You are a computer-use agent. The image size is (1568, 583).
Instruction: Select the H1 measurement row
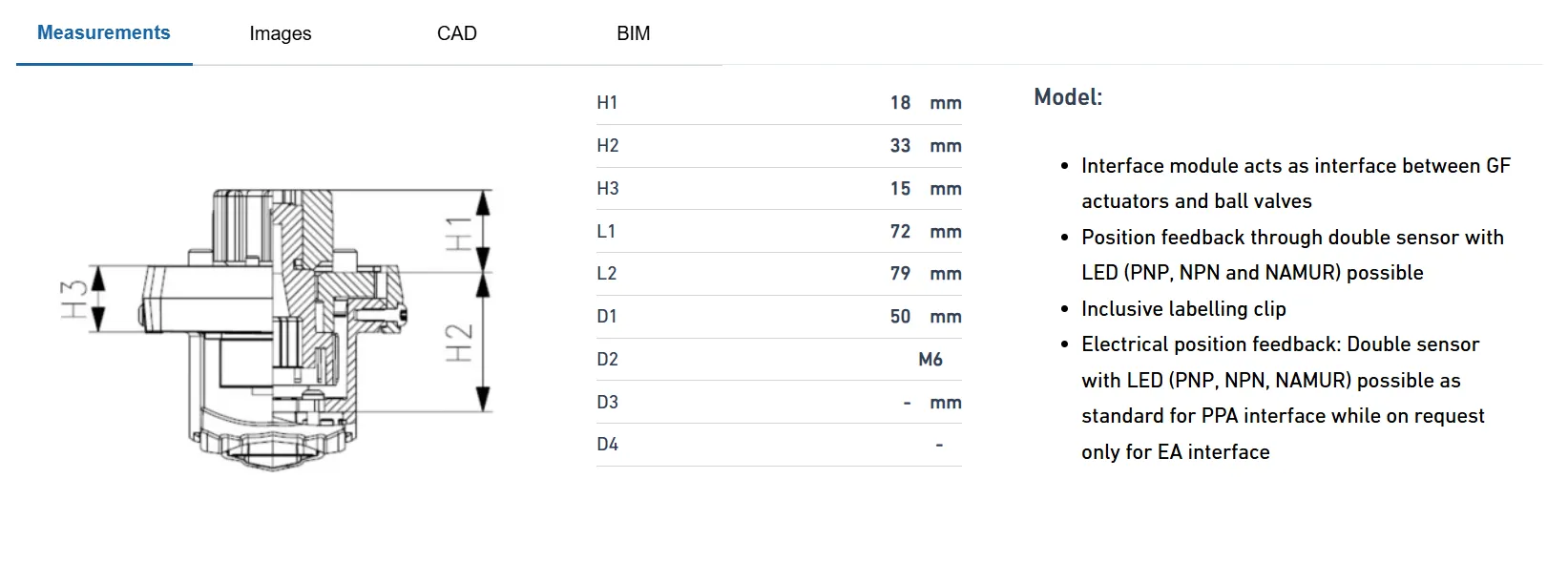click(779, 103)
